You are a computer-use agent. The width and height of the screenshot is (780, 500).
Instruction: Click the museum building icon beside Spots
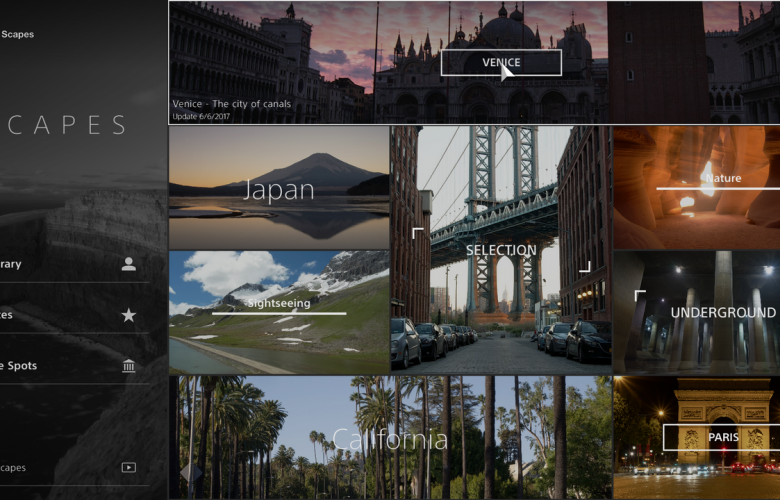tap(128, 366)
